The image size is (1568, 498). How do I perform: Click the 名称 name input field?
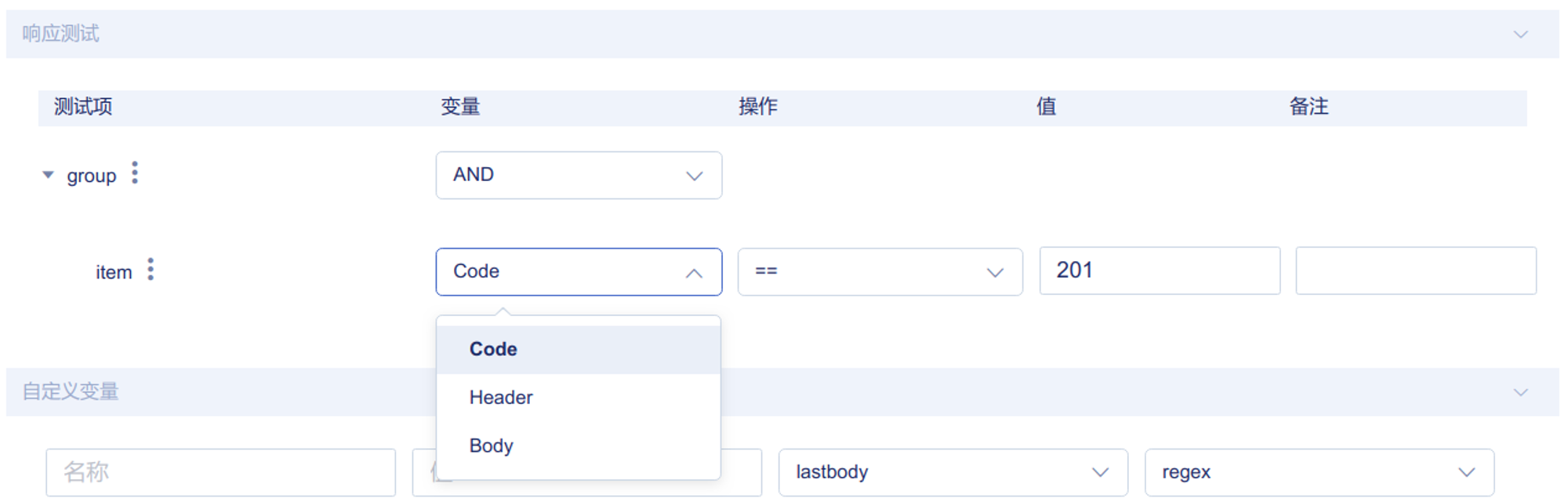click(220, 472)
